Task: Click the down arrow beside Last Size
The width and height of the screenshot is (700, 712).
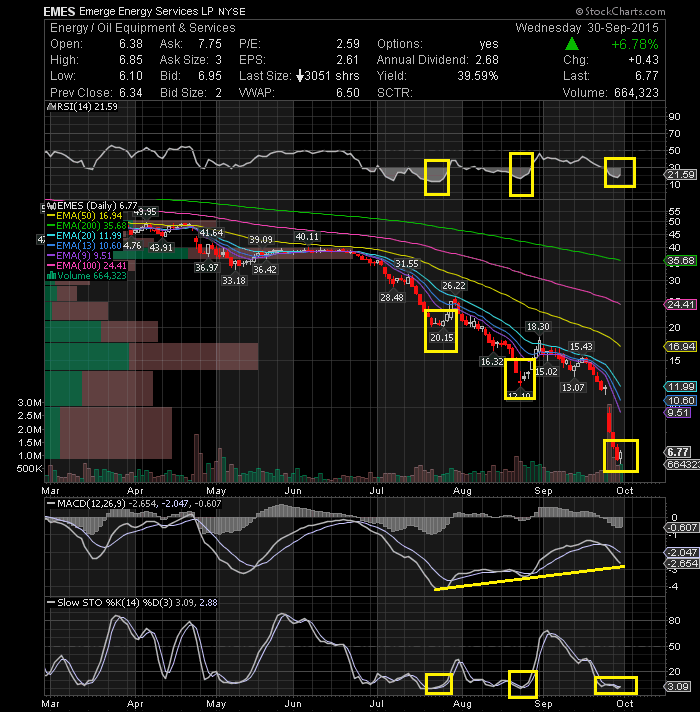Action: point(300,76)
